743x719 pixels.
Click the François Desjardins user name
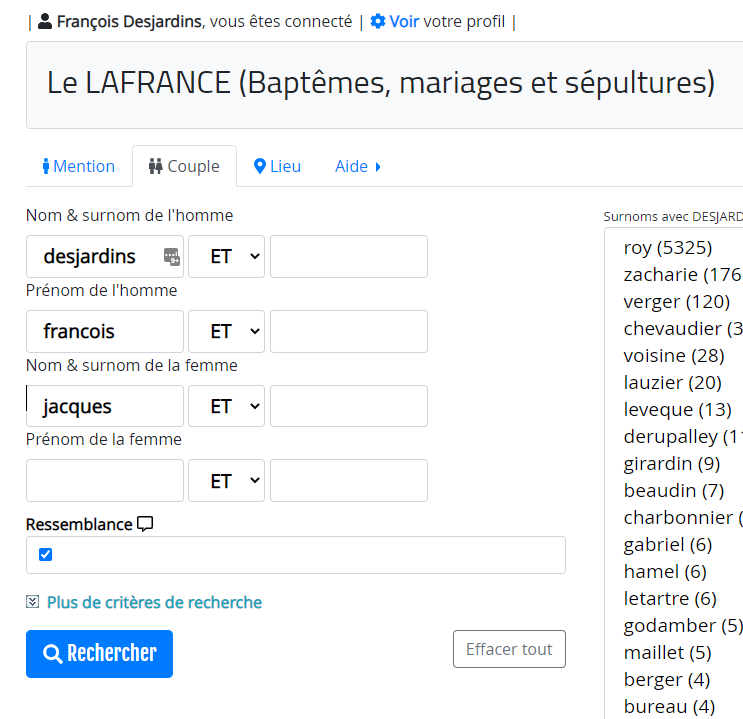pyautogui.click(x=129, y=21)
